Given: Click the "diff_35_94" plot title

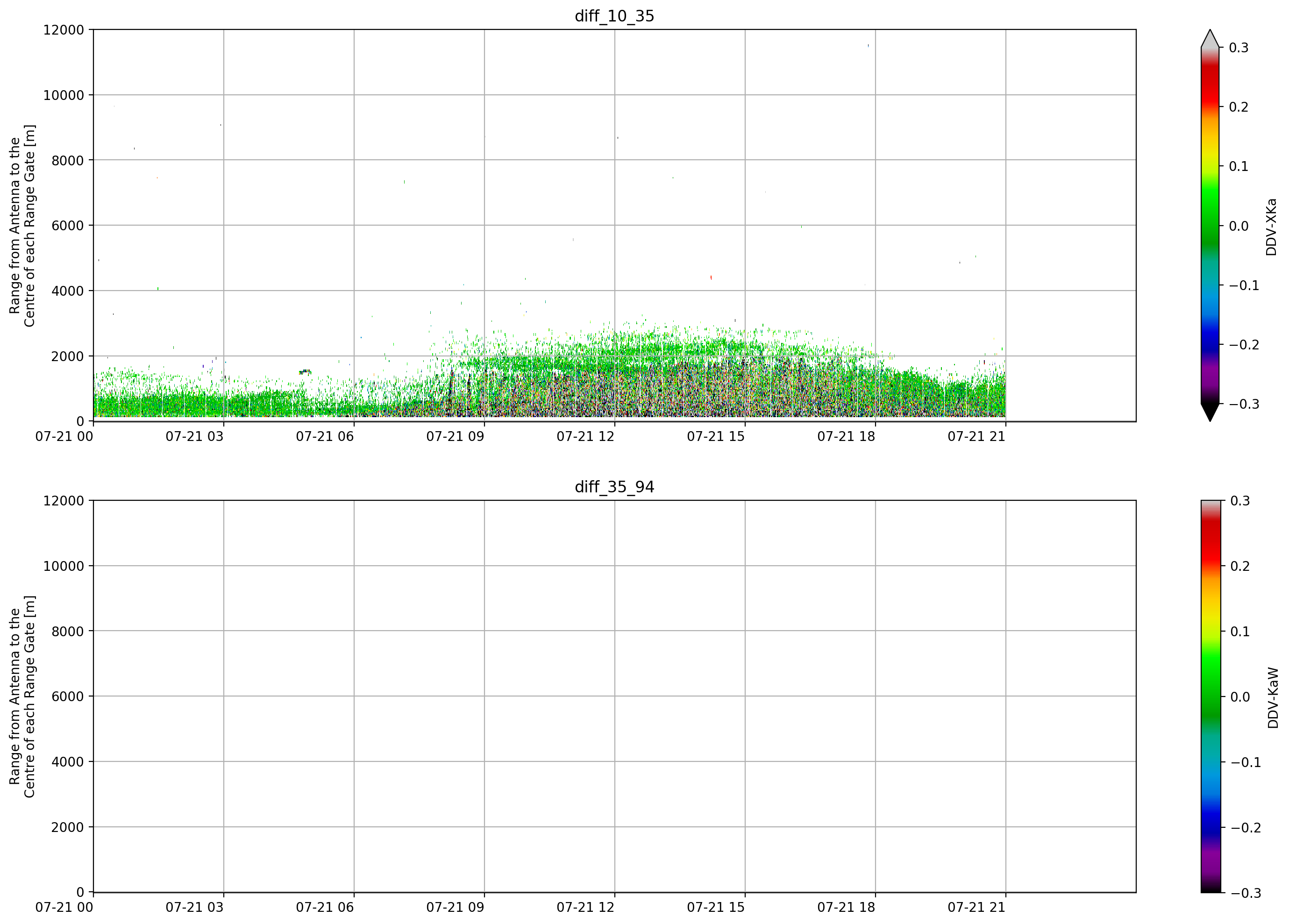Looking at the screenshot, I should [614, 487].
